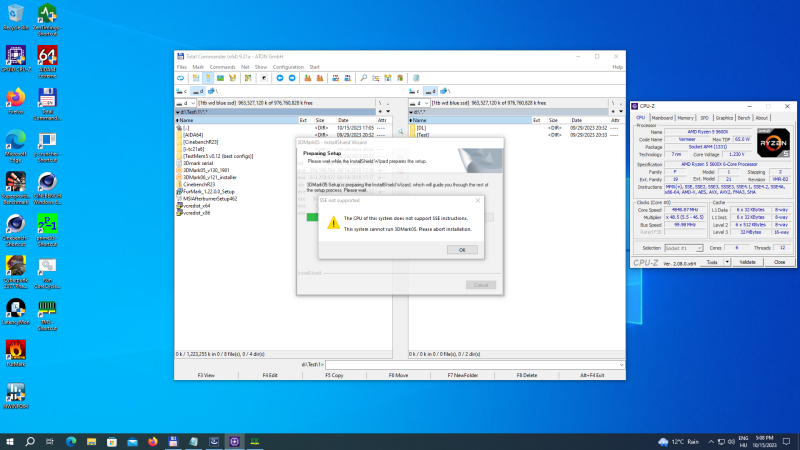Open the Recycle Bin desktop icon
Screen dimensions: 800x450
[x=15, y=17]
